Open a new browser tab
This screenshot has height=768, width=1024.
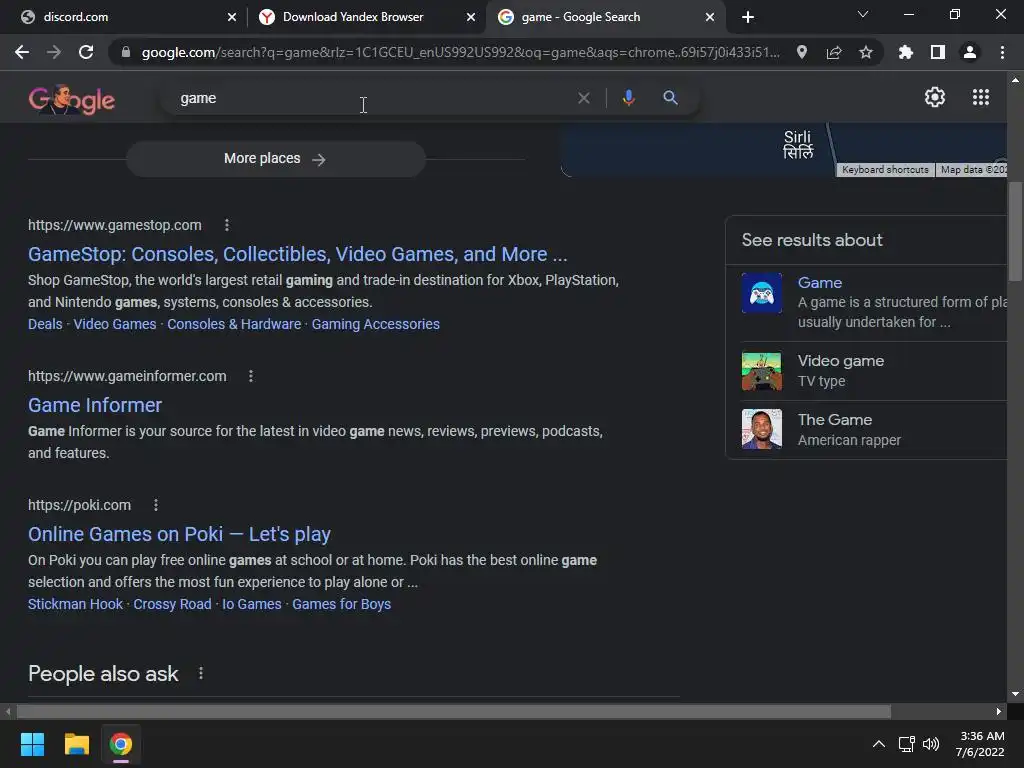pos(748,17)
